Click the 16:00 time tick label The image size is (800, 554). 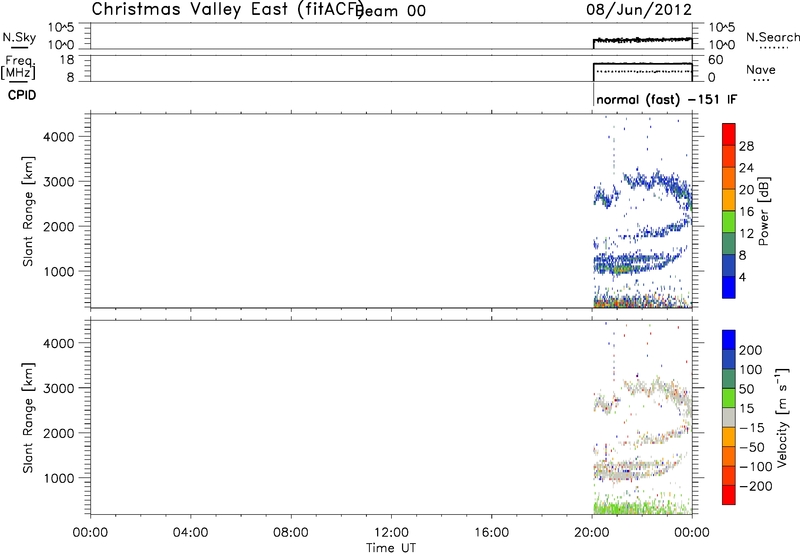click(491, 533)
